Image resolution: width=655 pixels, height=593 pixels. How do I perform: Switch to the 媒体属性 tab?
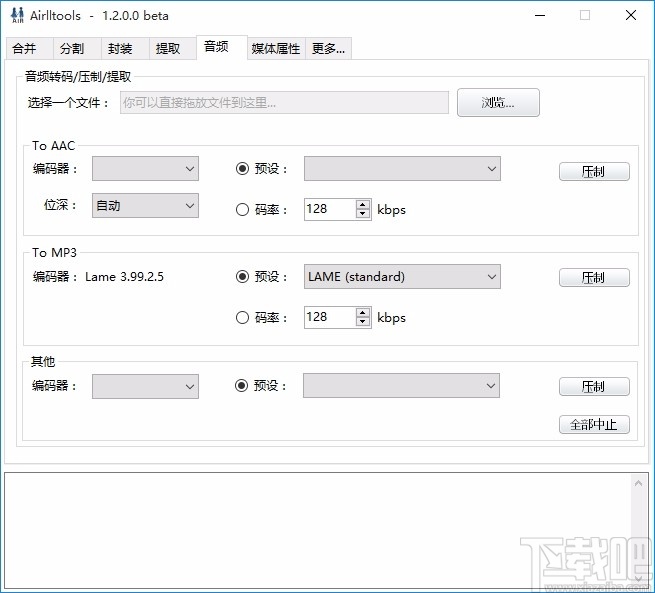[x=276, y=48]
